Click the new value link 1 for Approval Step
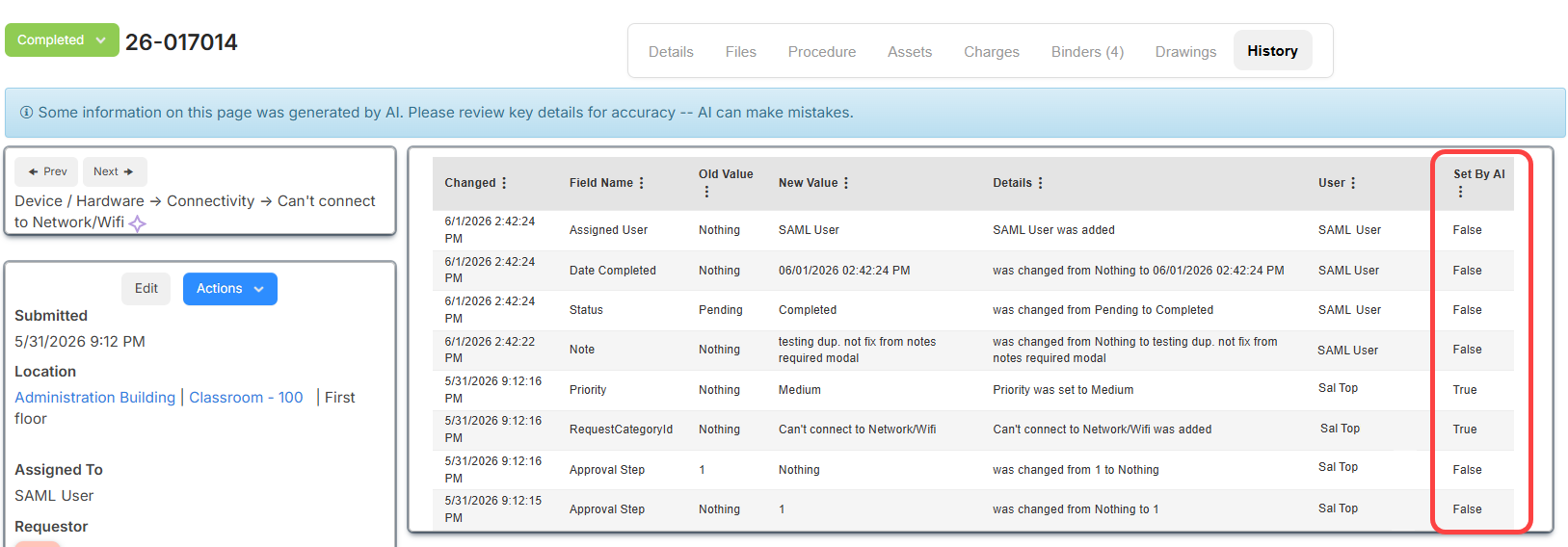1568x547 pixels. point(782,509)
